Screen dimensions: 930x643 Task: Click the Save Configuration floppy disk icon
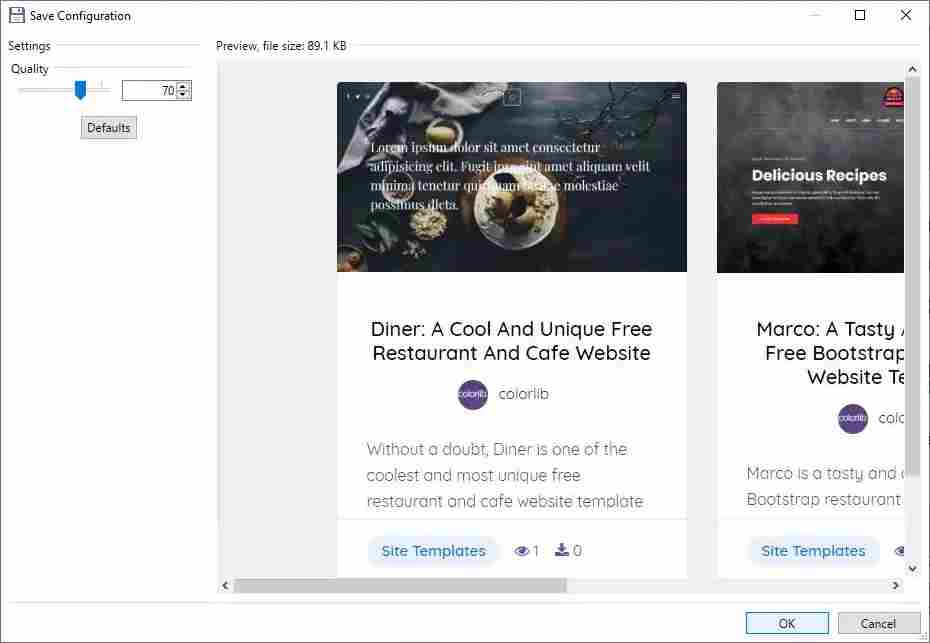point(16,15)
